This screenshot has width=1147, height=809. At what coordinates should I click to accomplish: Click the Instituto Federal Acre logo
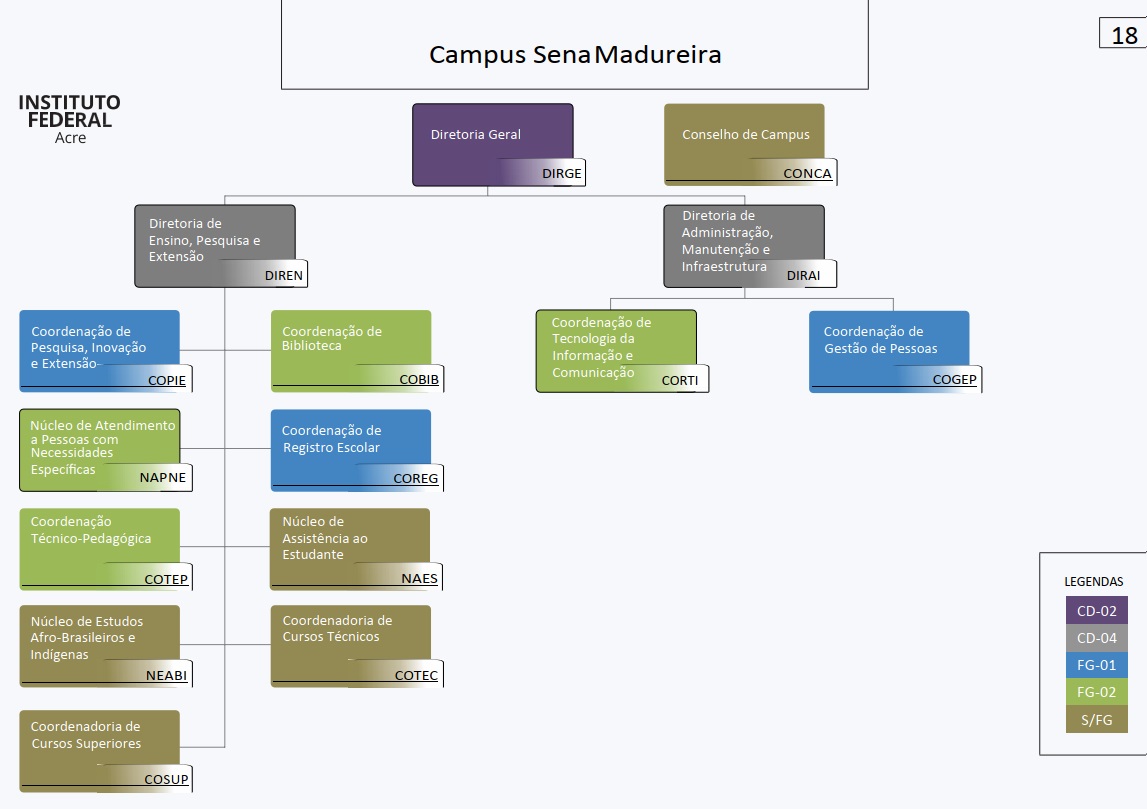[x=70, y=119]
